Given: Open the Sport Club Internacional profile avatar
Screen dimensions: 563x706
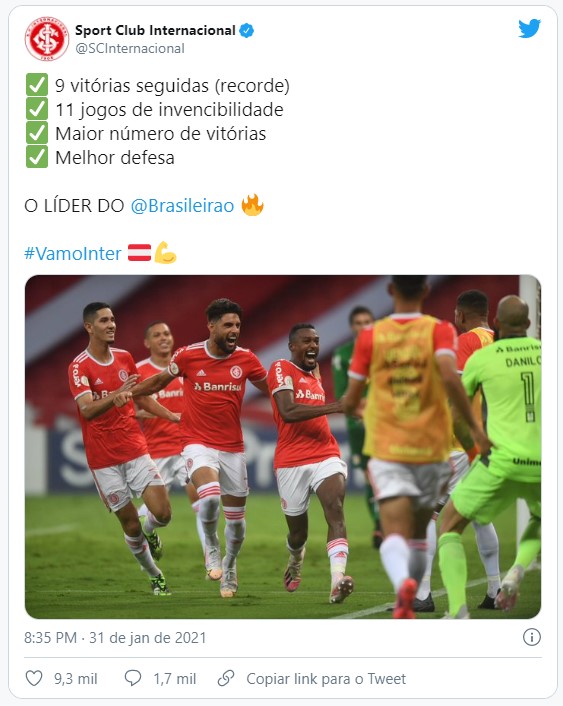Looking at the screenshot, I should (x=47, y=39).
